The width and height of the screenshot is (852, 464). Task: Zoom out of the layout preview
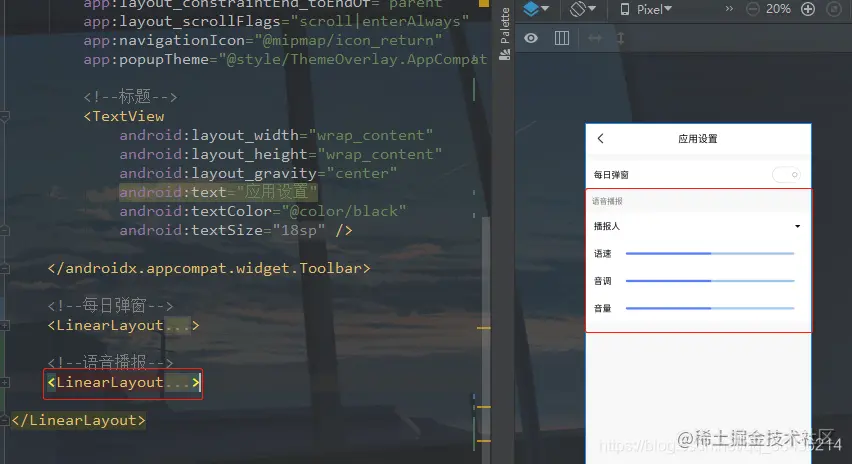coord(752,9)
